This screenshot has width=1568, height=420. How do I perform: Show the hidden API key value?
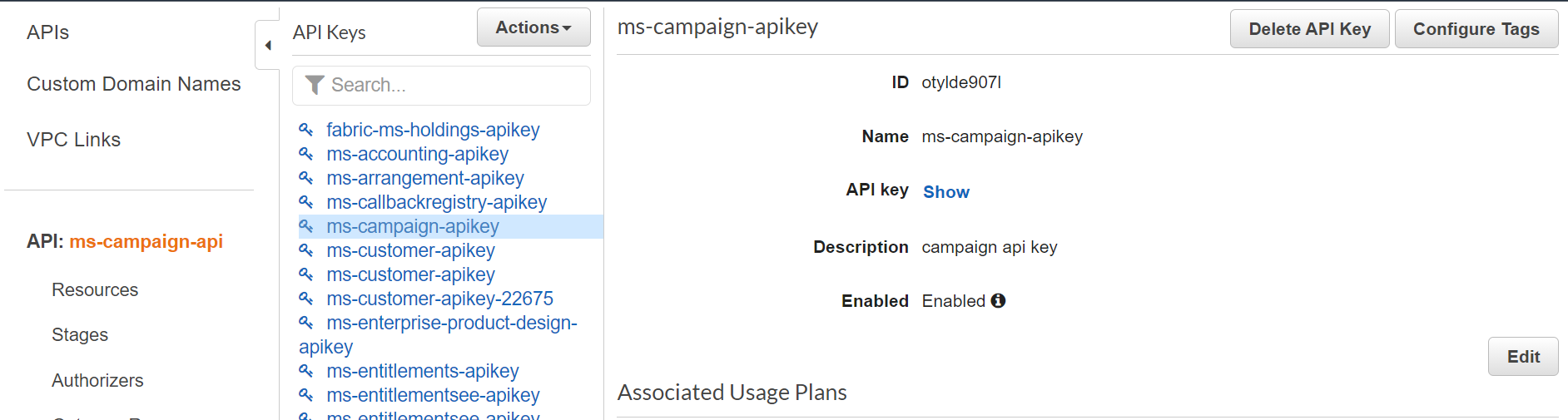(x=945, y=192)
